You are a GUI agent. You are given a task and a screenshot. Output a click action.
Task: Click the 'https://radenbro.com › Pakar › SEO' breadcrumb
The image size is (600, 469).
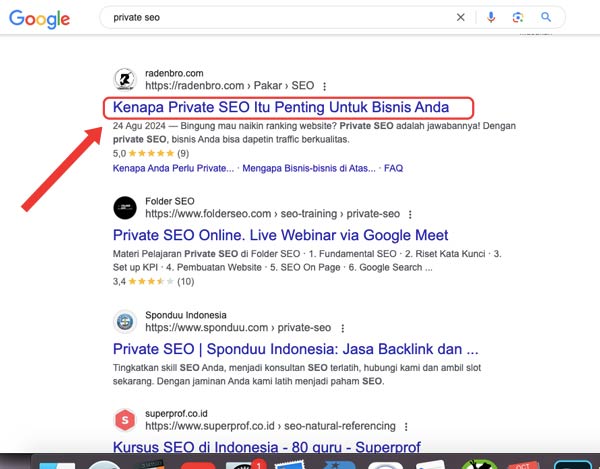tap(230, 85)
